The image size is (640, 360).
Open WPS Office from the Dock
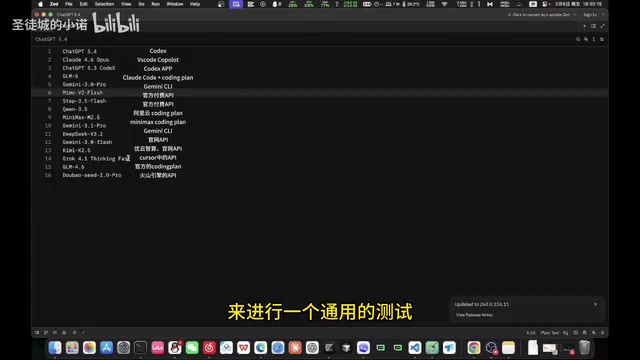[243, 348]
